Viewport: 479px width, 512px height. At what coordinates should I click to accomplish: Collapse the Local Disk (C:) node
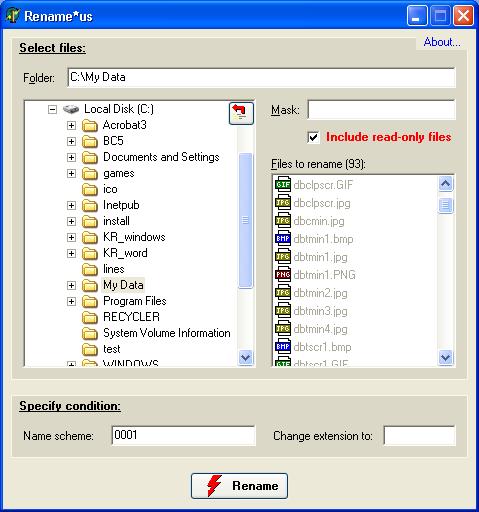tap(52, 109)
